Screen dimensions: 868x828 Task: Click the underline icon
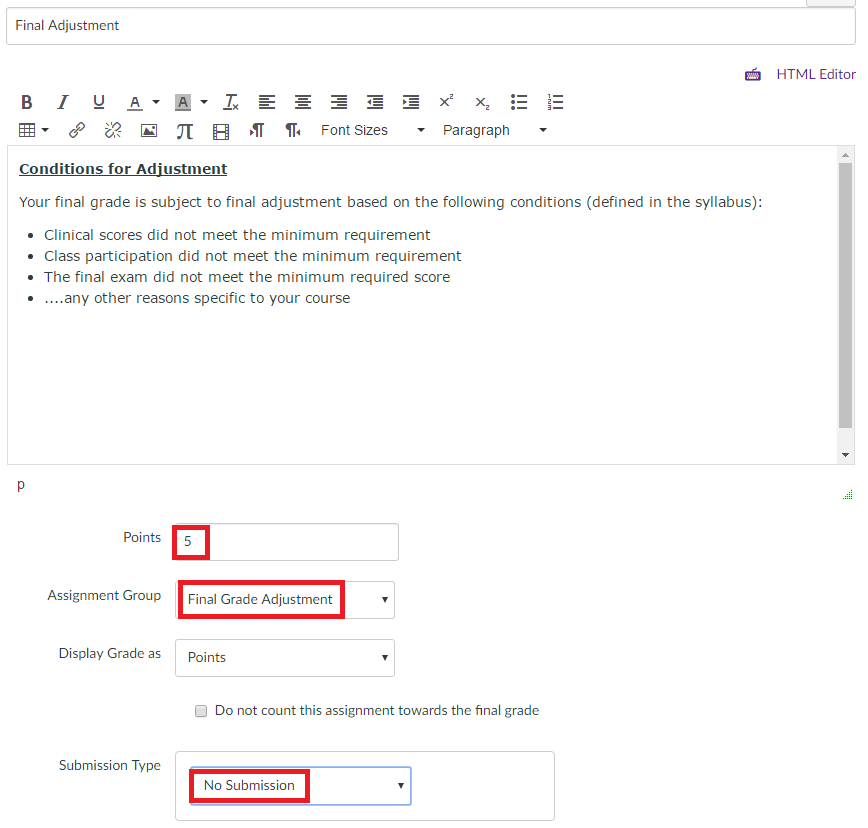(x=98, y=102)
